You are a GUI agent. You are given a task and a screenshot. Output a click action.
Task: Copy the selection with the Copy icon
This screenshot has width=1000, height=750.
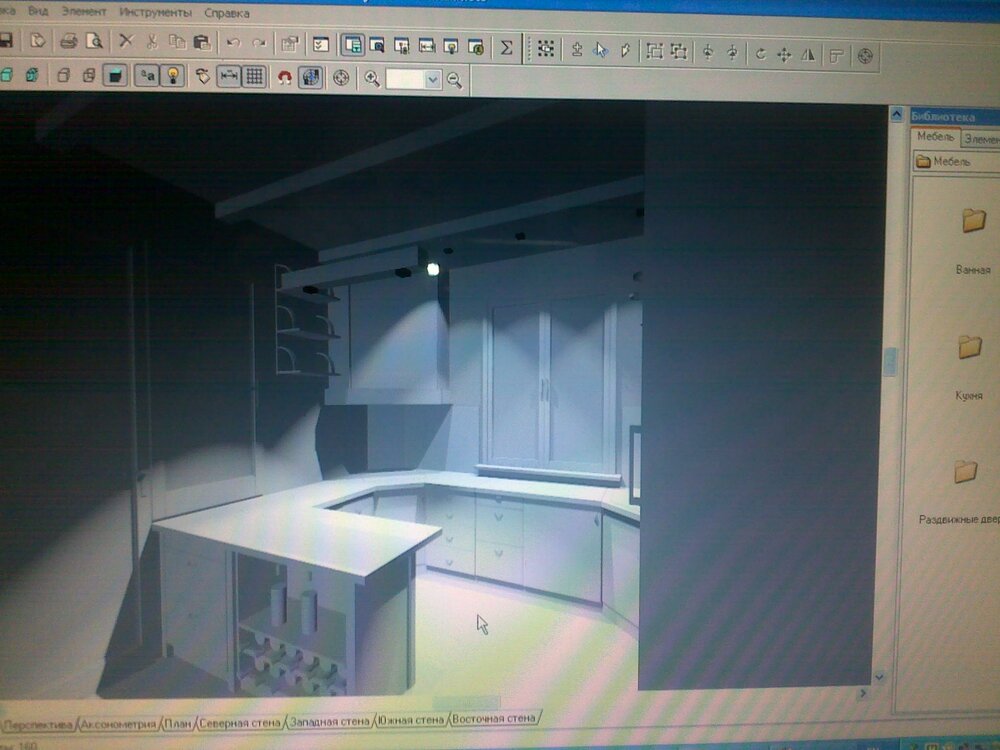click(x=177, y=42)
